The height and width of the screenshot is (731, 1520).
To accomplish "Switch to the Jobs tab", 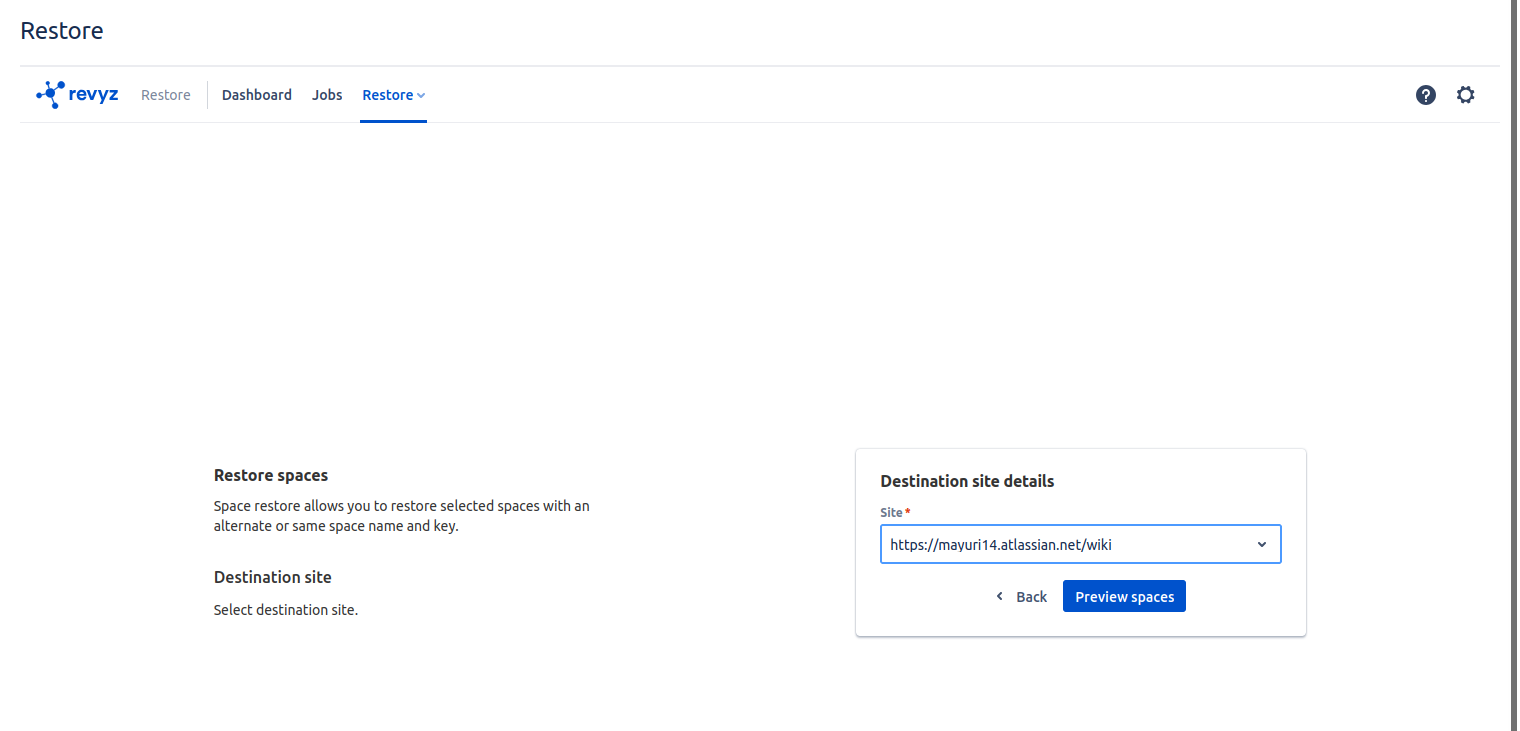I will point(327,95).
